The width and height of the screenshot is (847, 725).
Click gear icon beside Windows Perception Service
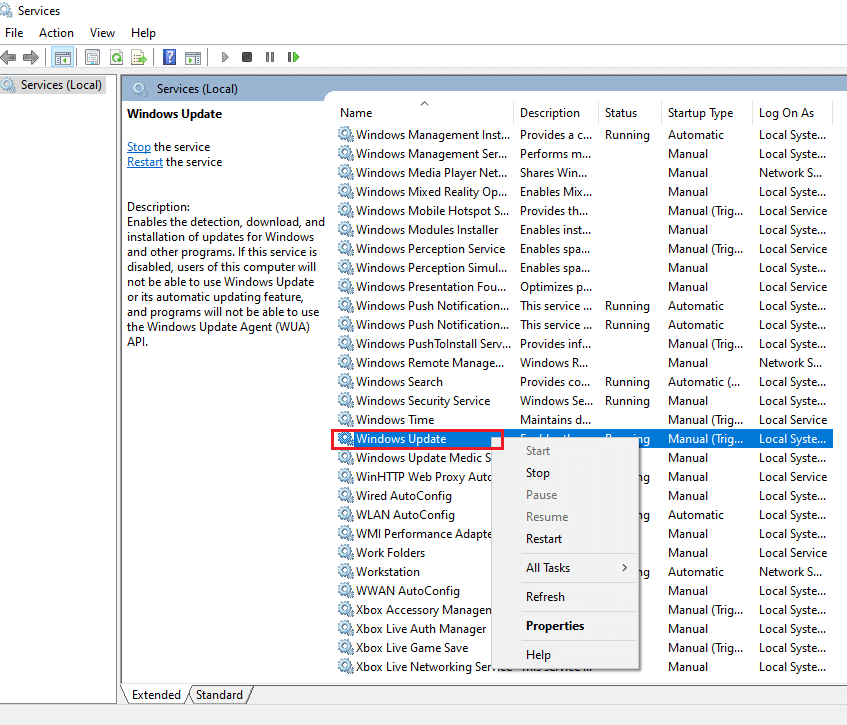[x=346, y=249]
